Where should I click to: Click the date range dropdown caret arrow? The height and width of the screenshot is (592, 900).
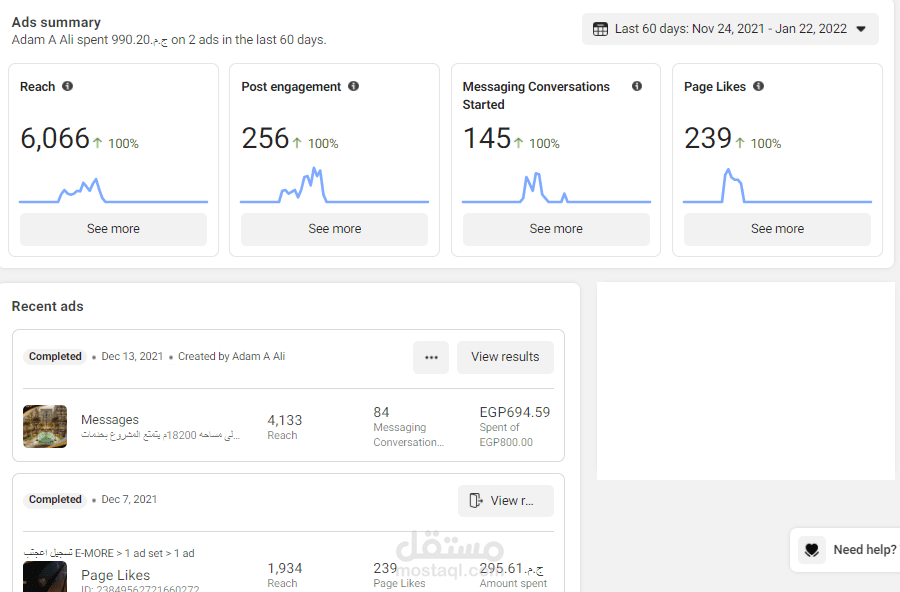click(x=861, y=29)
